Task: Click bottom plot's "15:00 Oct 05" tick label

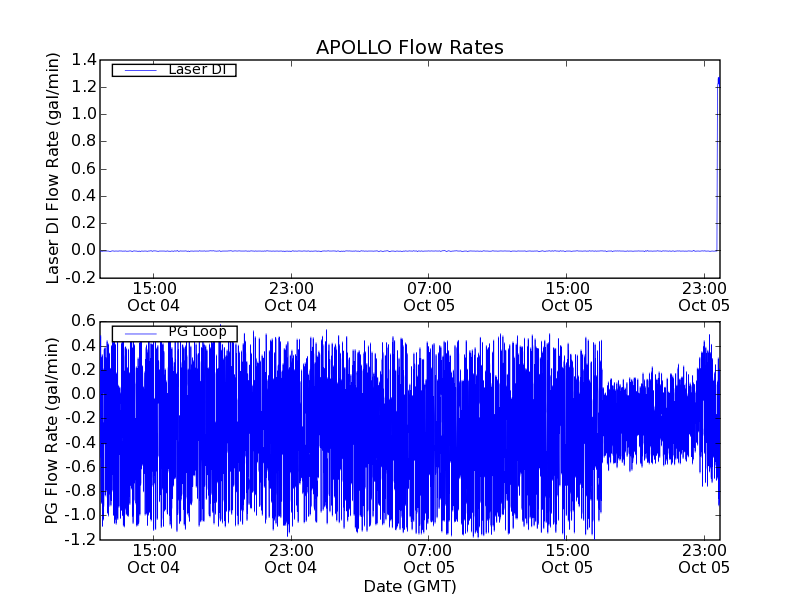Action: coord(567,558)
